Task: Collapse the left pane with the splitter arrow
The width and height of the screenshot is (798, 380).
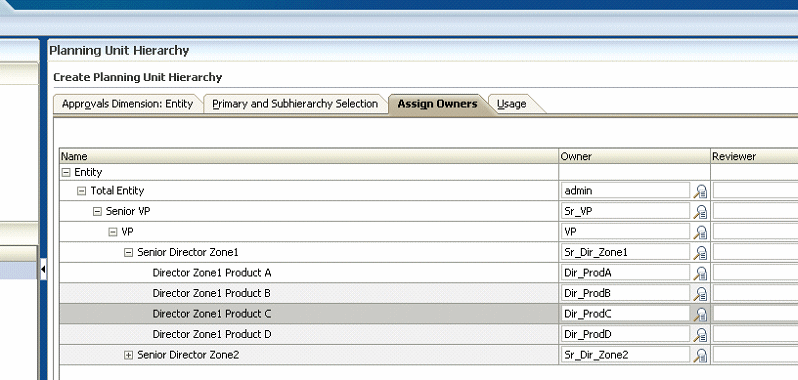Action: pyautogui.click(x=43, y=269)
